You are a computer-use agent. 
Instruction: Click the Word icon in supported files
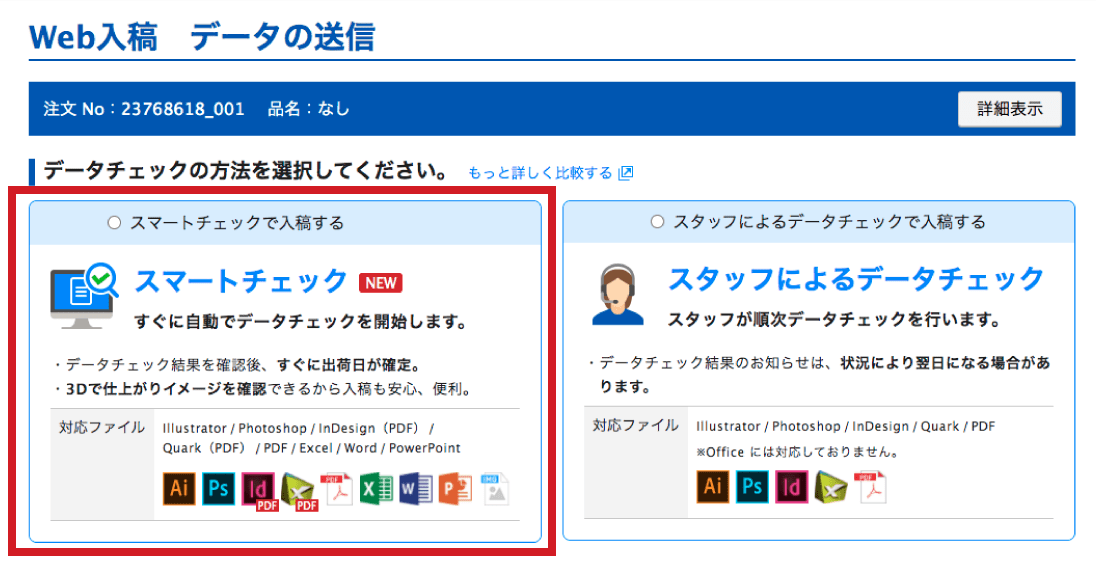click(x=415, y=488)
